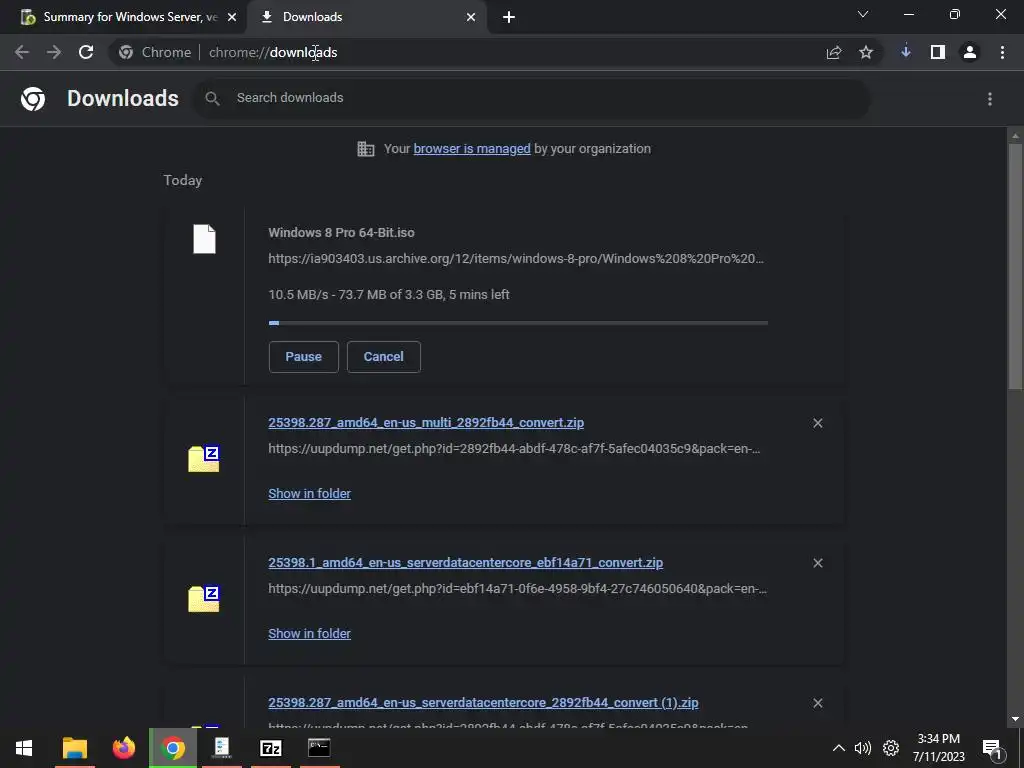Remove 25398.1 serverdatacentercore zip from list

[818, 563]
